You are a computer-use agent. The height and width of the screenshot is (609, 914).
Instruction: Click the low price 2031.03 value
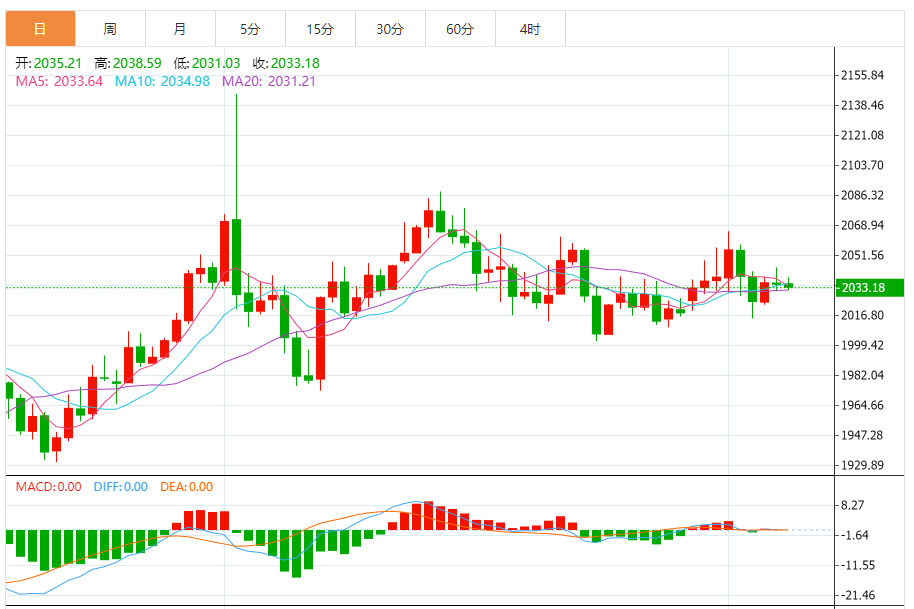click(216, 63)
